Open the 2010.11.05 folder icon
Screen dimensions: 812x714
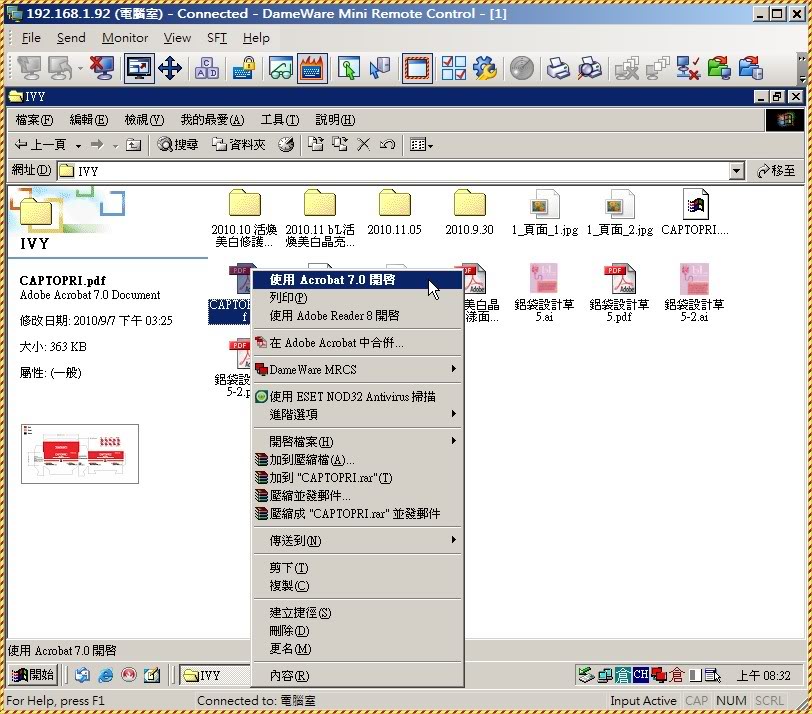395,202
